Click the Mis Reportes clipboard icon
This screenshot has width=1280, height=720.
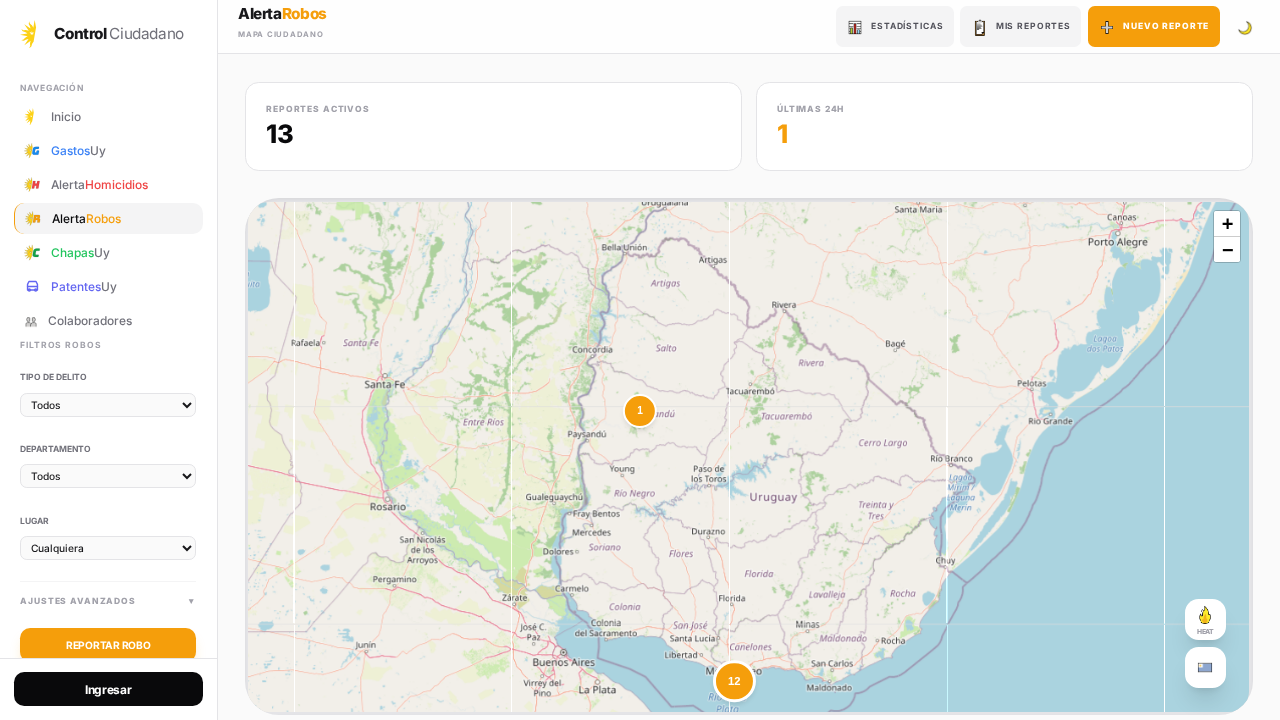(980, 27)
